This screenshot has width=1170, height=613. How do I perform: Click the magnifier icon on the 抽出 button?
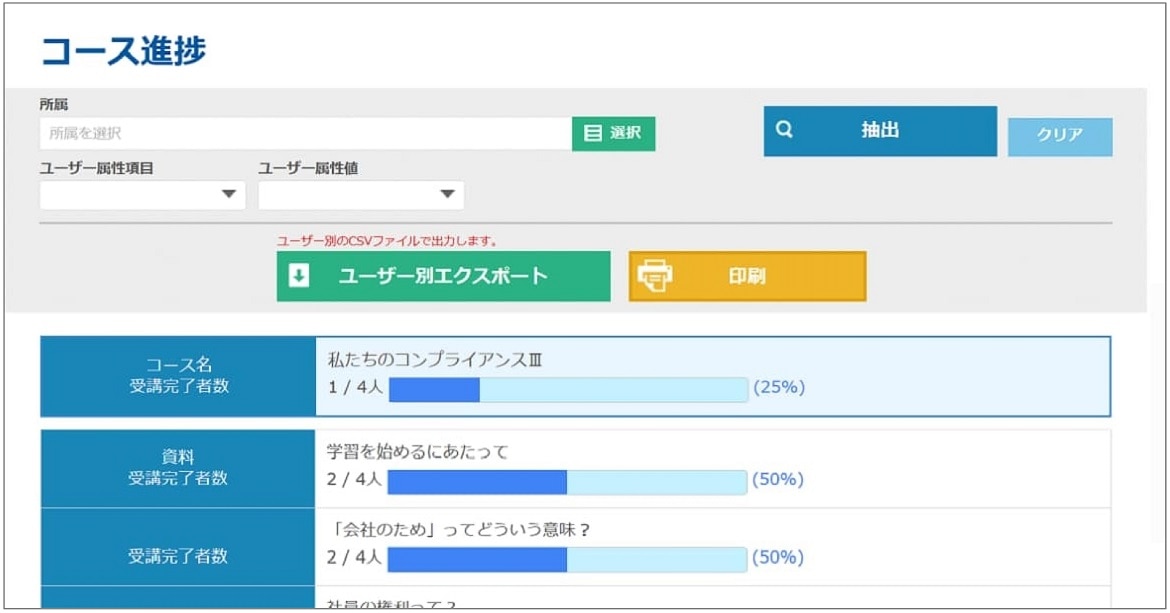point(784,130)
